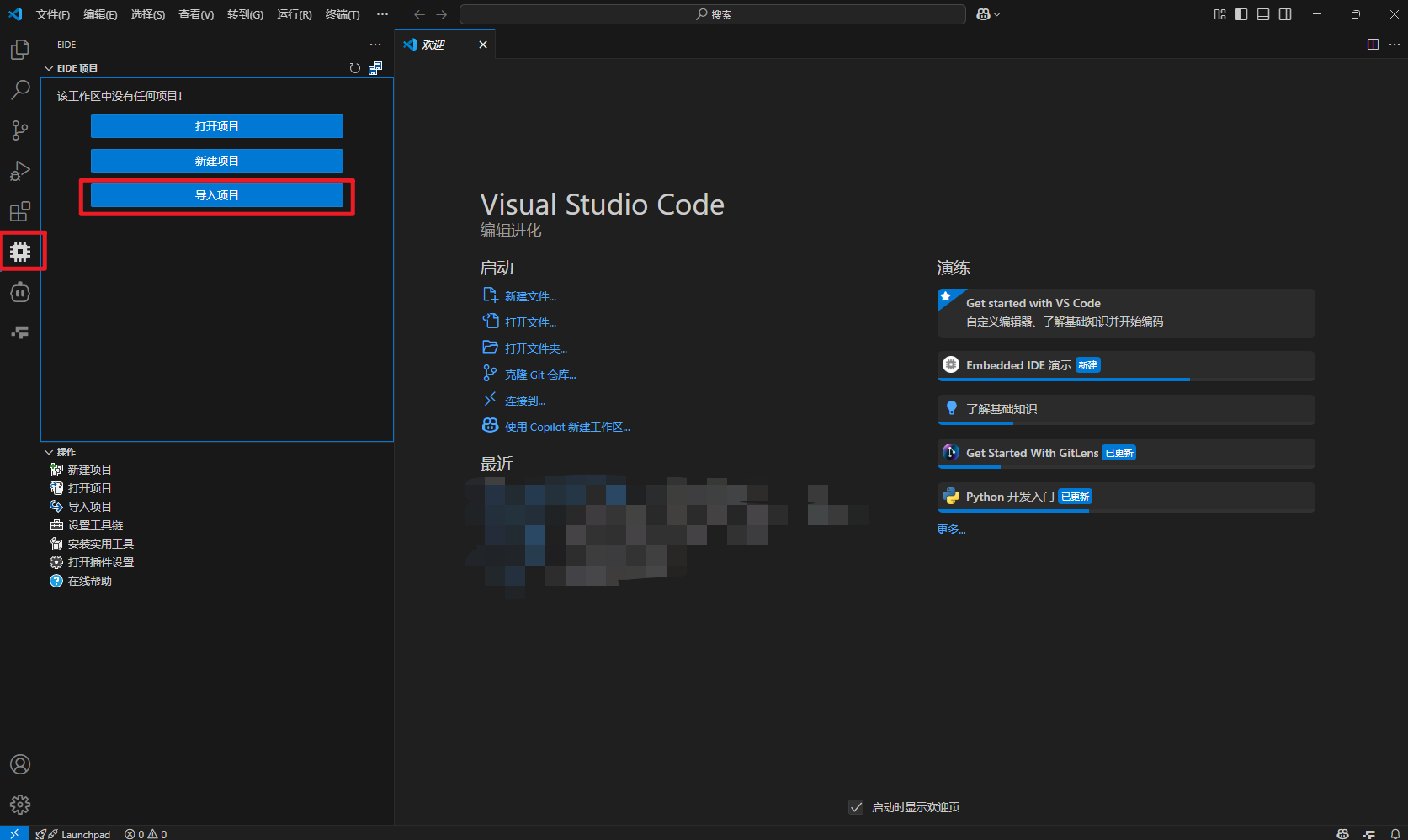
Task: Open the 编辑(E) menu
Action: (100, 14)
